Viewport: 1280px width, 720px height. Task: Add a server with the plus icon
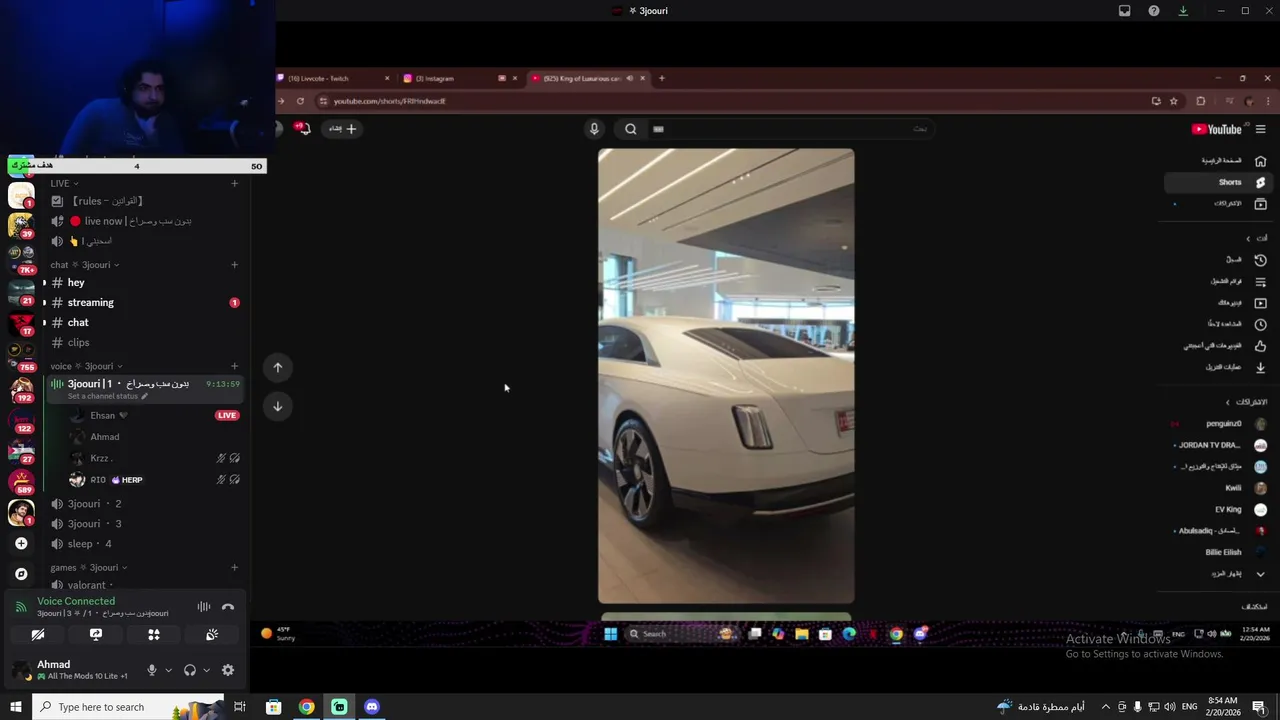[21, 543]
